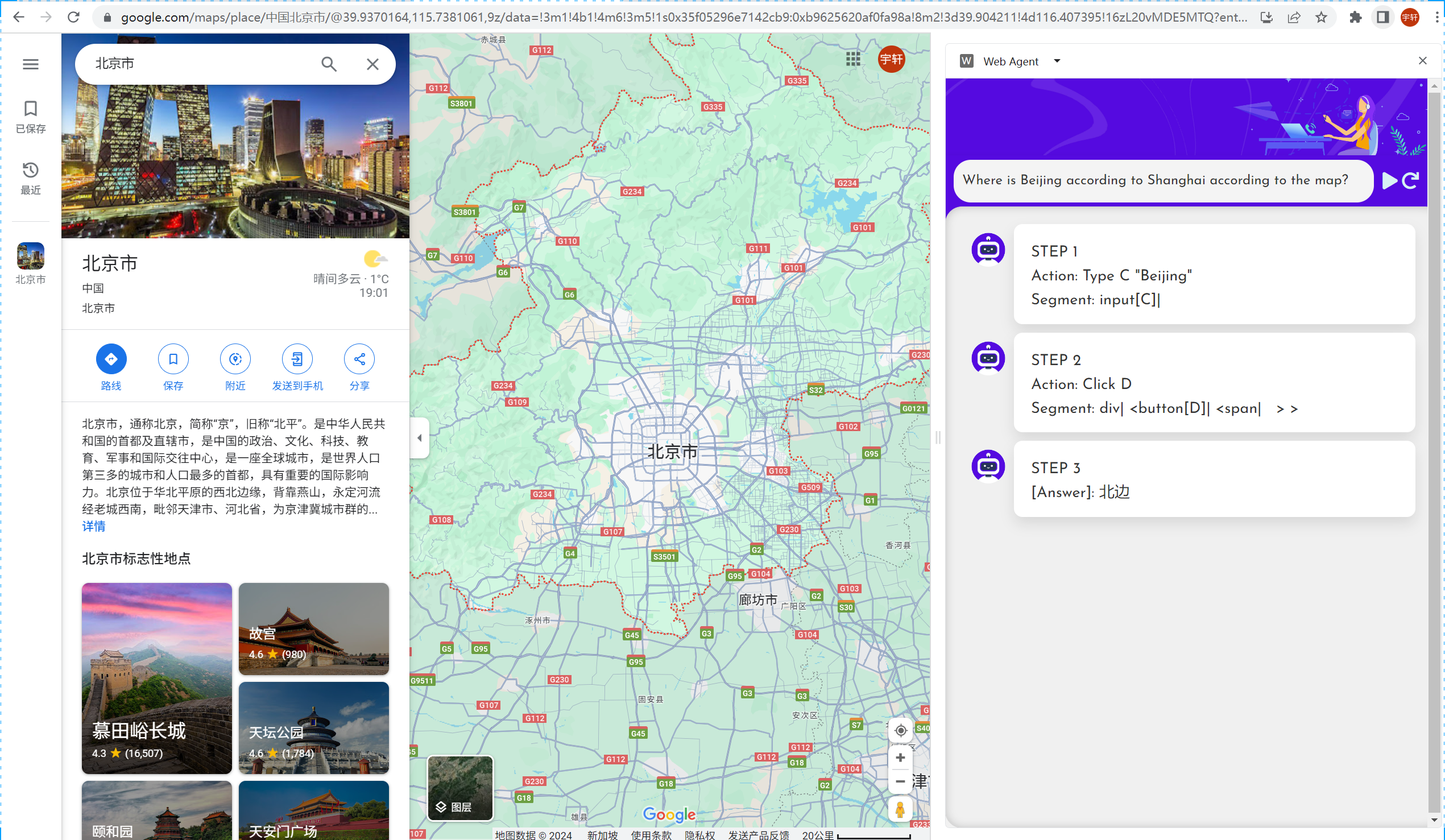
Task: Open 故宫 landmark card
Action: (x=314, y=629)
